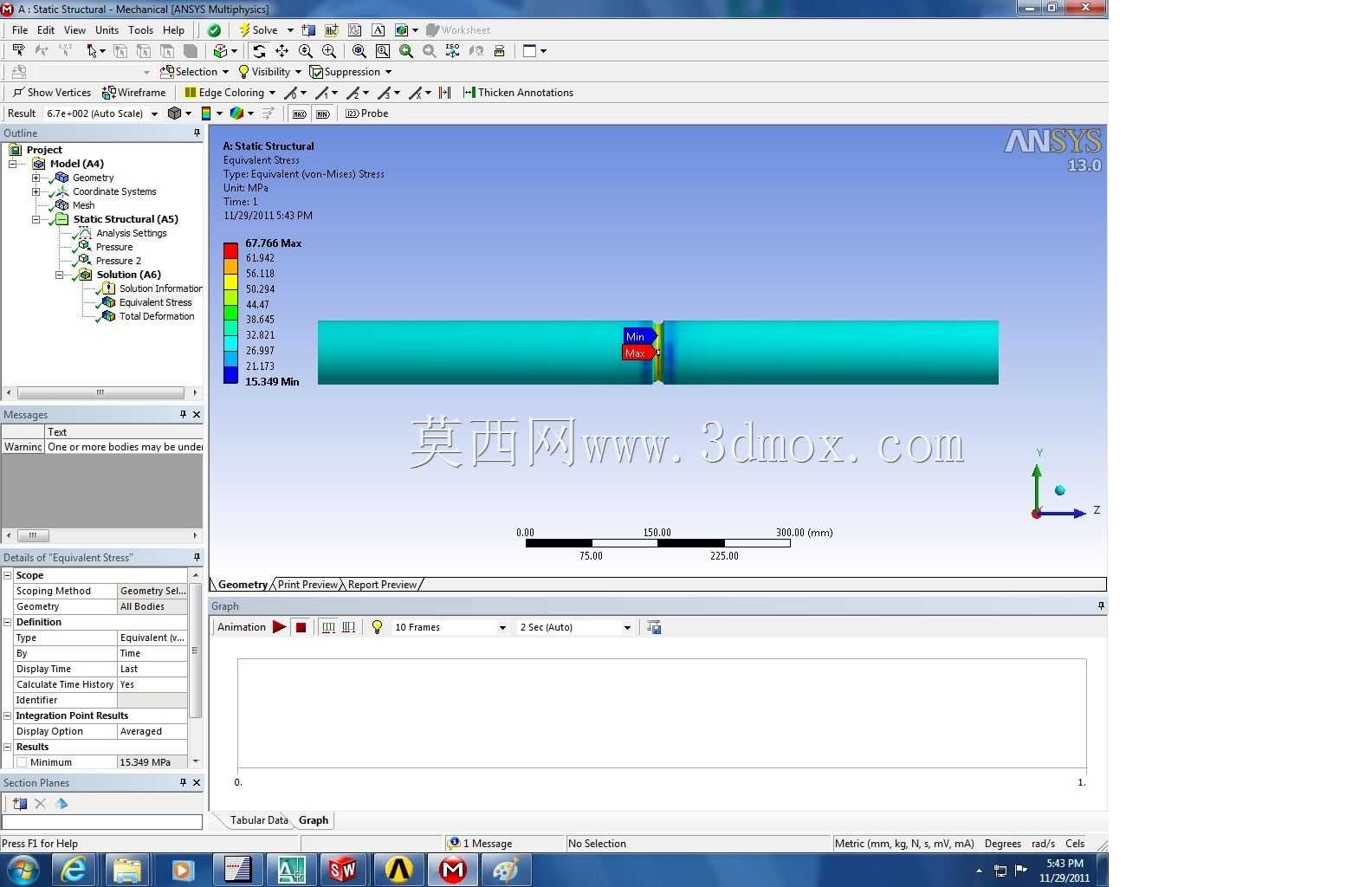
Task: Toggle Show Vertices display
Action: [52, 93]
